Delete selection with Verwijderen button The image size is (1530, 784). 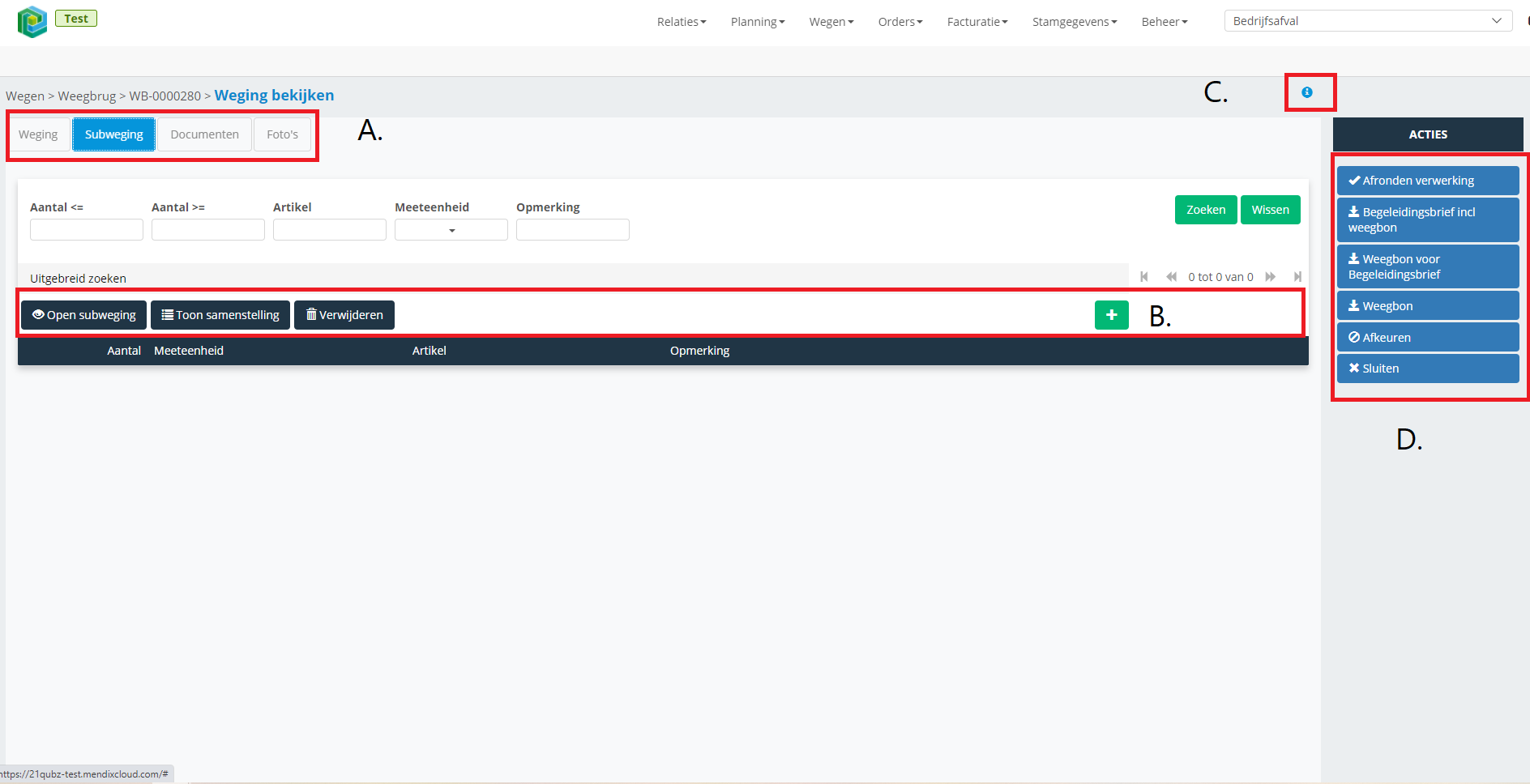pos(344,315)
